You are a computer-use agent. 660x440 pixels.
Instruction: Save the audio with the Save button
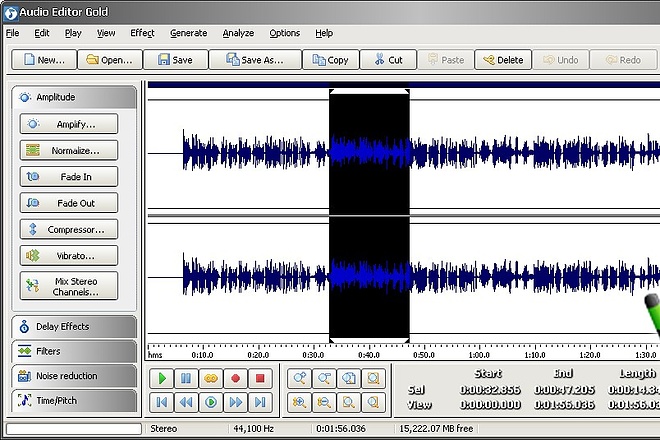tap(176, 59)
